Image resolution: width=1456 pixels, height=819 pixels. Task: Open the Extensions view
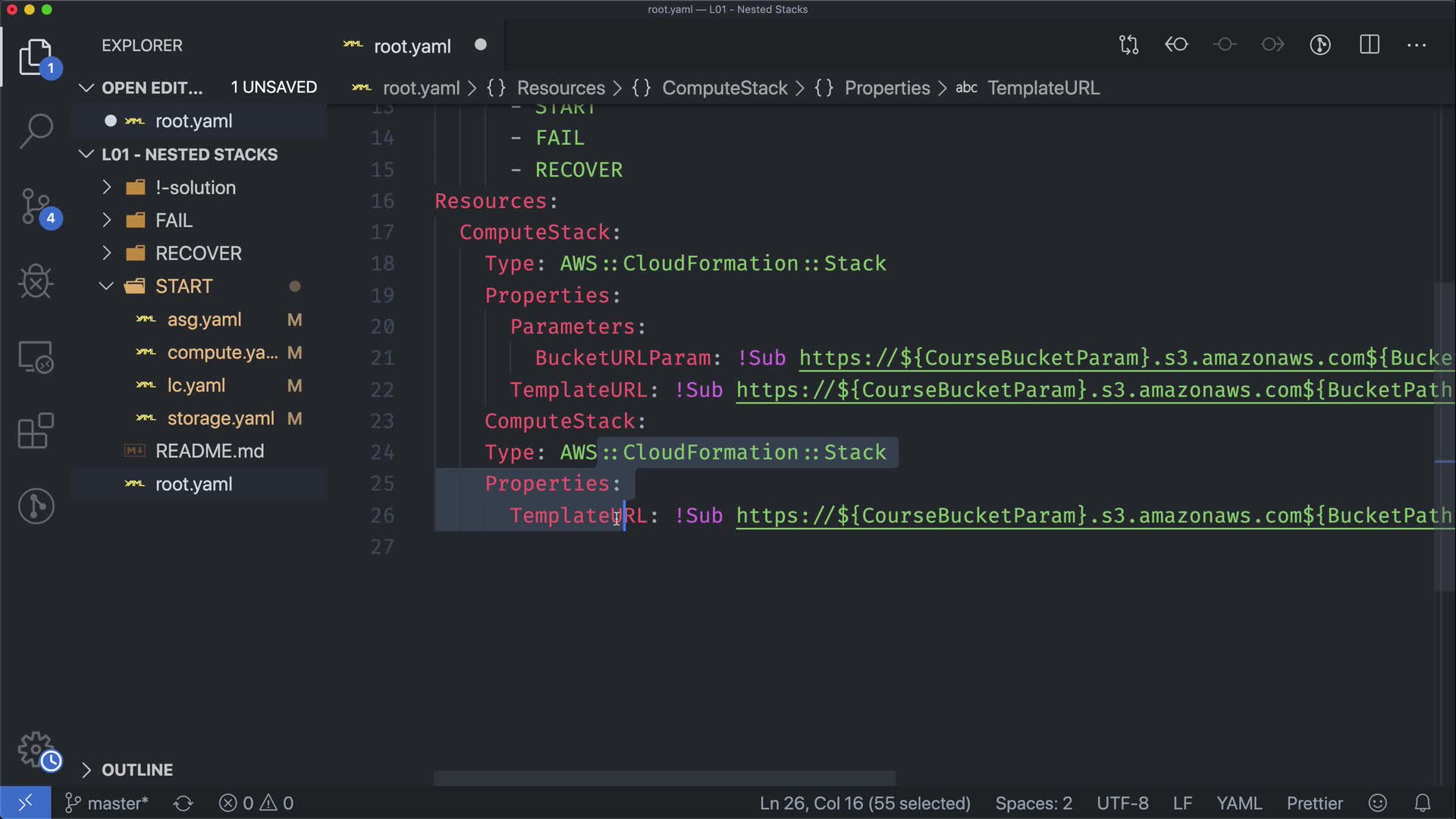pos(36,431)
